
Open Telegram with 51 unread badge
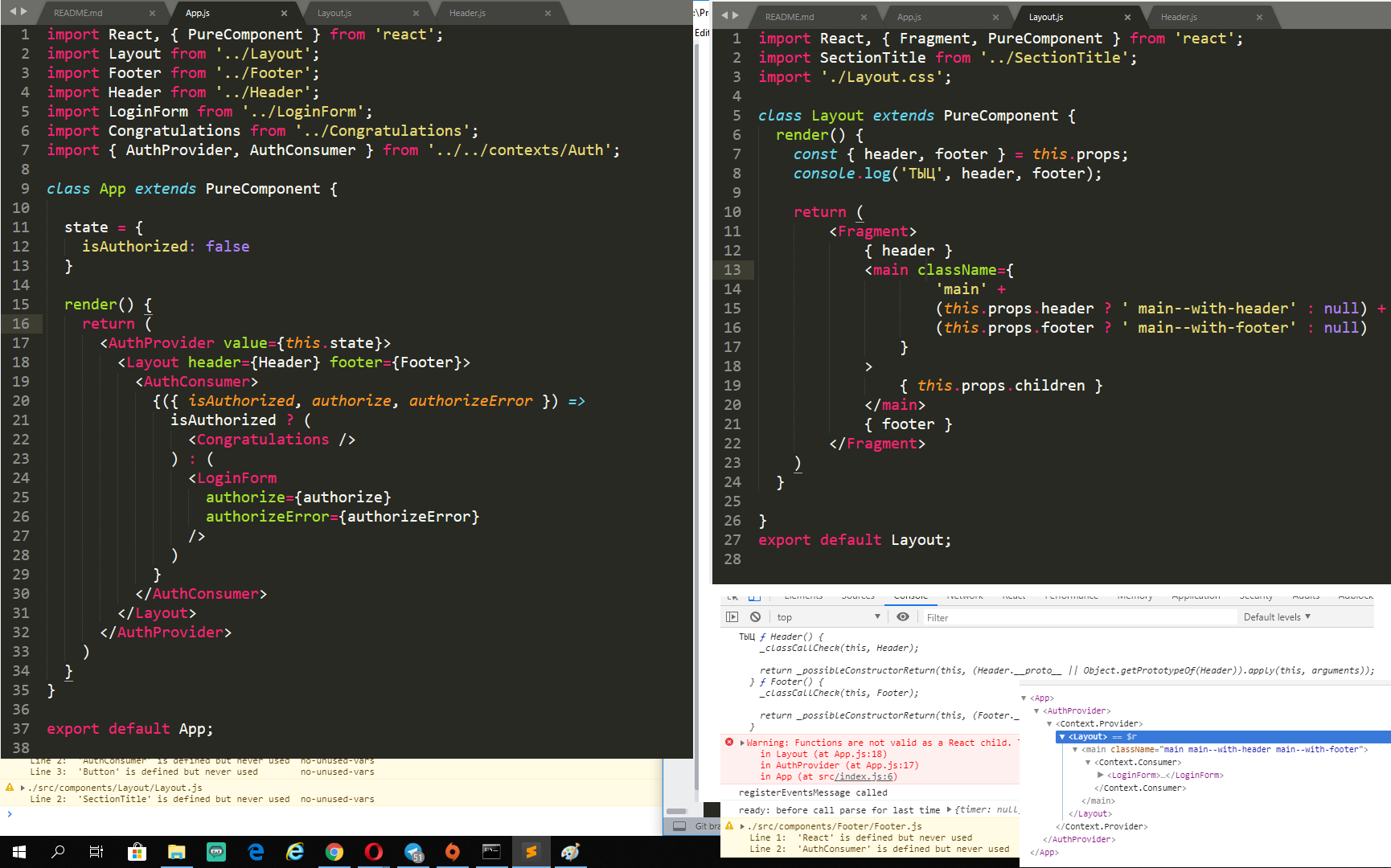click(x=413, y=852)
